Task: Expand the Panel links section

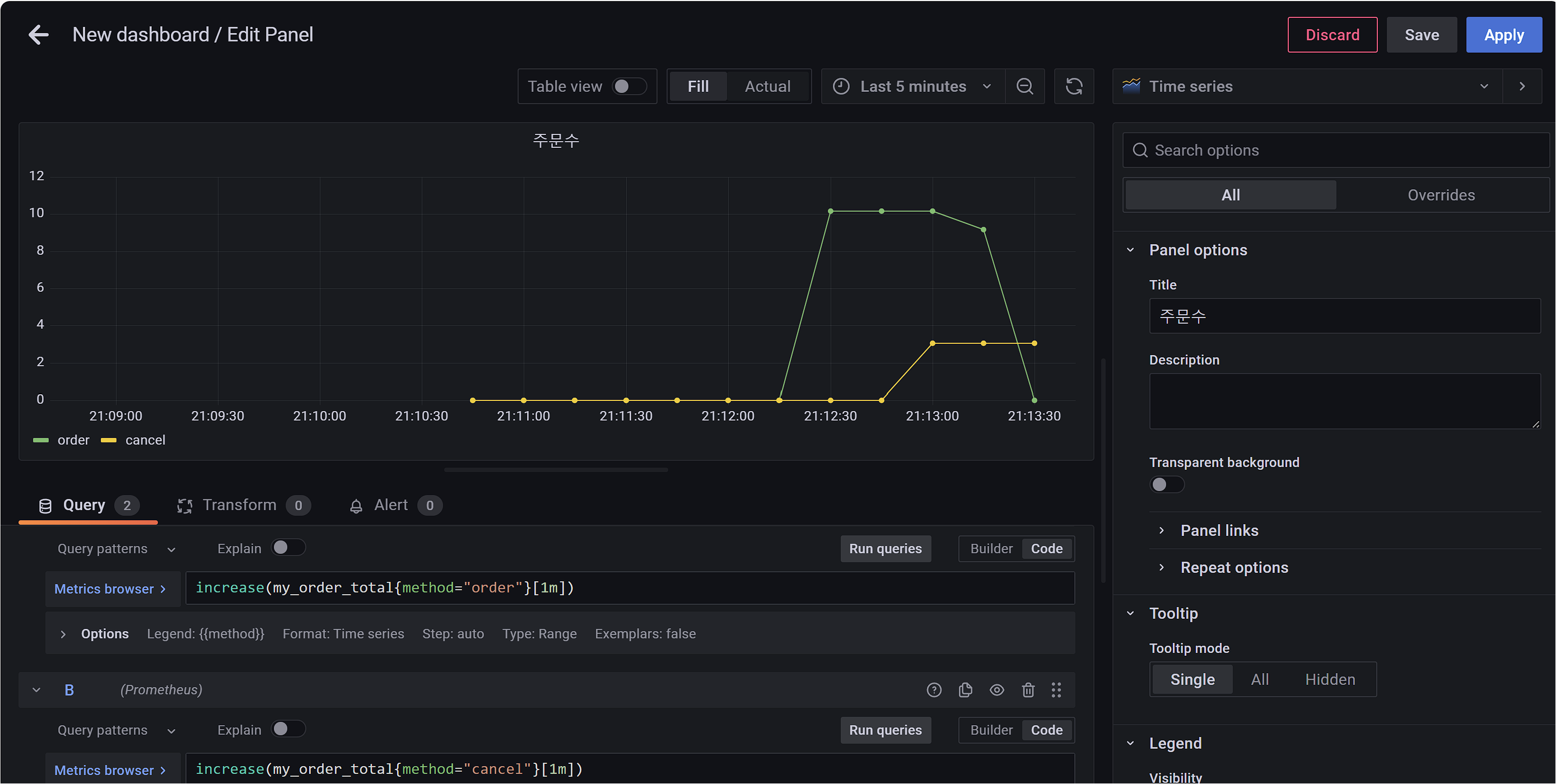Action: (x=1219, y=530)
